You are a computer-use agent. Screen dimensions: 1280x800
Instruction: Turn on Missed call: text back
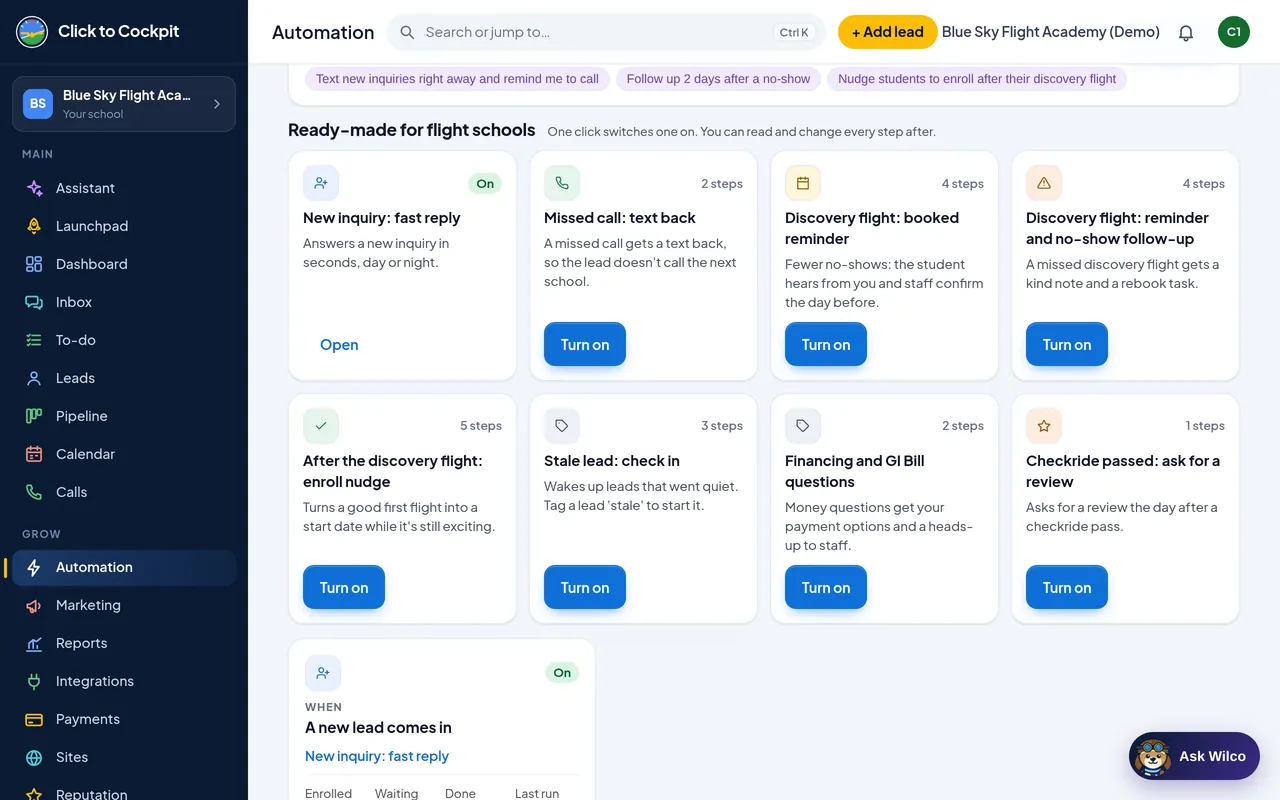[585, 344]
